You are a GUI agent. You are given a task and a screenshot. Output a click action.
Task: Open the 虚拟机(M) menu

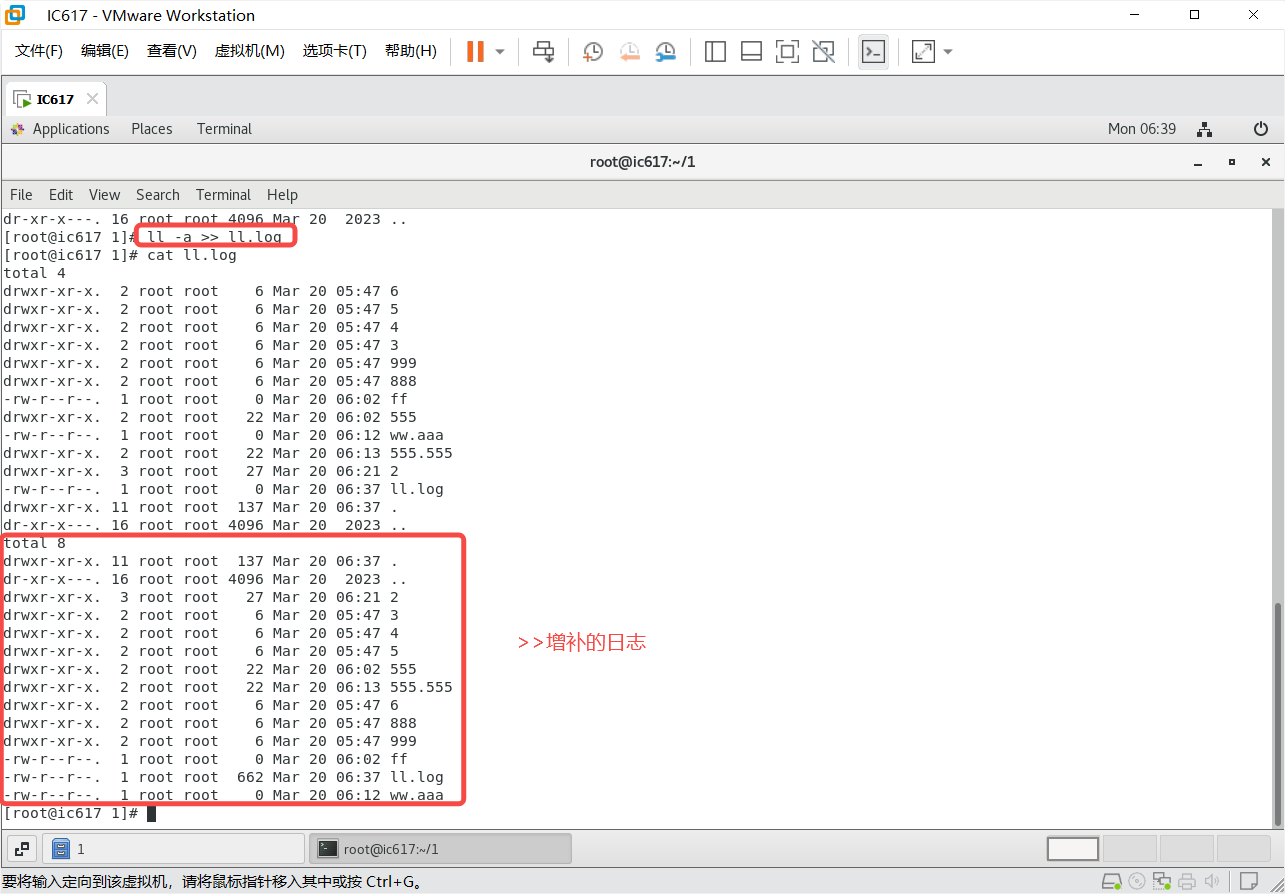(x=250, y=51)
